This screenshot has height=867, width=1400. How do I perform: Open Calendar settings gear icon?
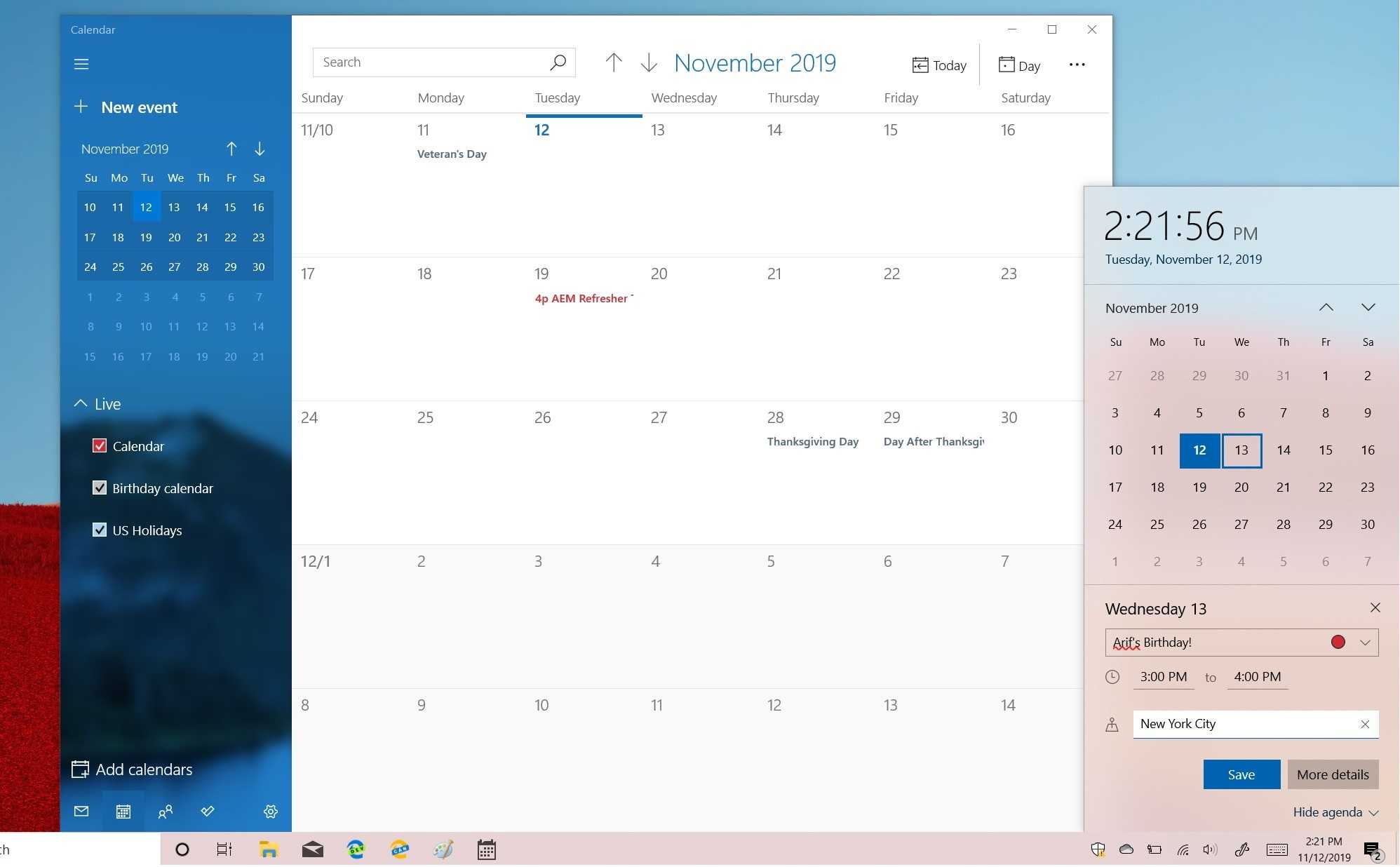click(271, 812)
